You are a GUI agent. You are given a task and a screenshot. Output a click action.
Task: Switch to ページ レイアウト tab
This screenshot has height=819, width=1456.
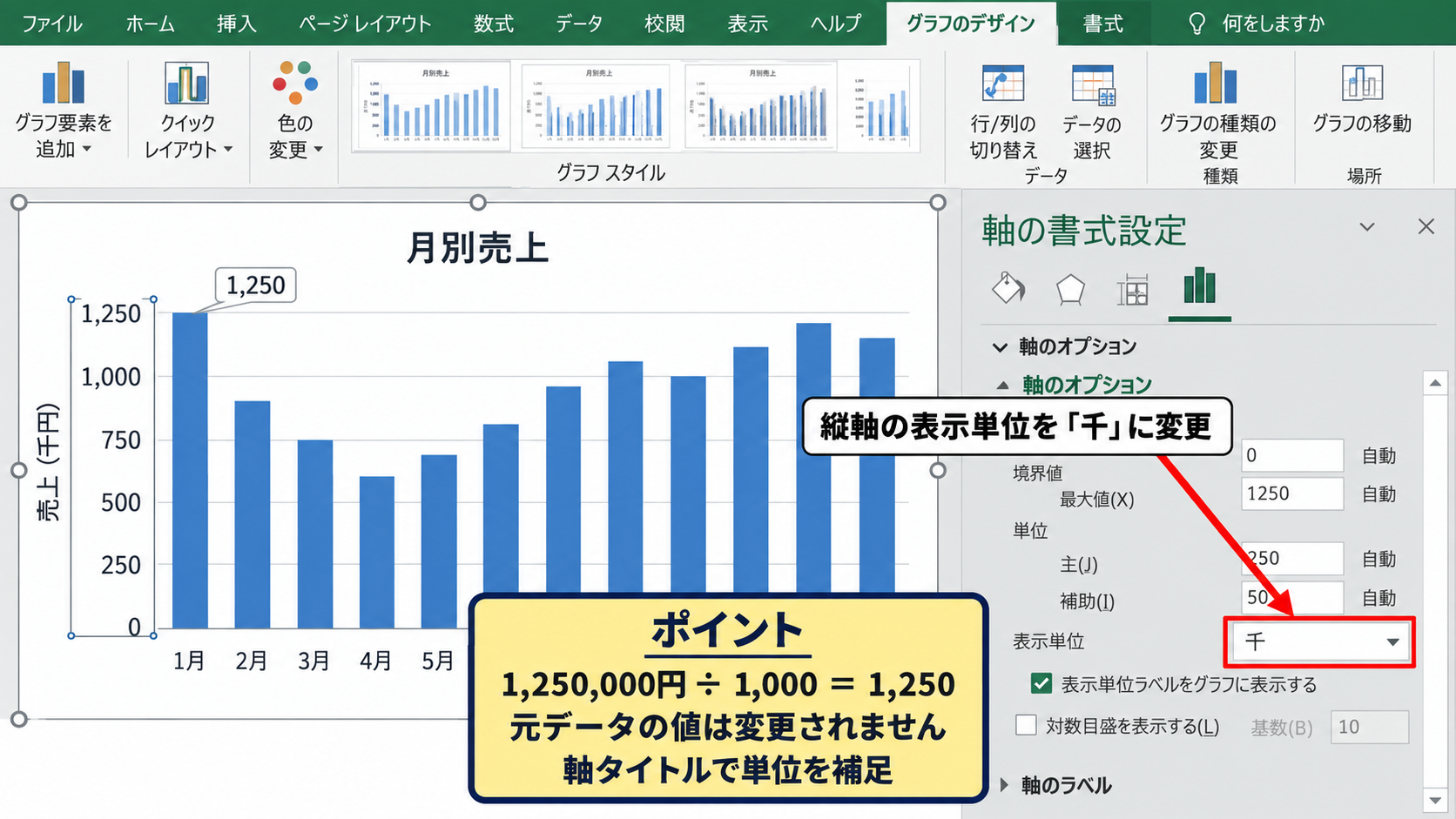pyautogui.click(x=365, y=23)
